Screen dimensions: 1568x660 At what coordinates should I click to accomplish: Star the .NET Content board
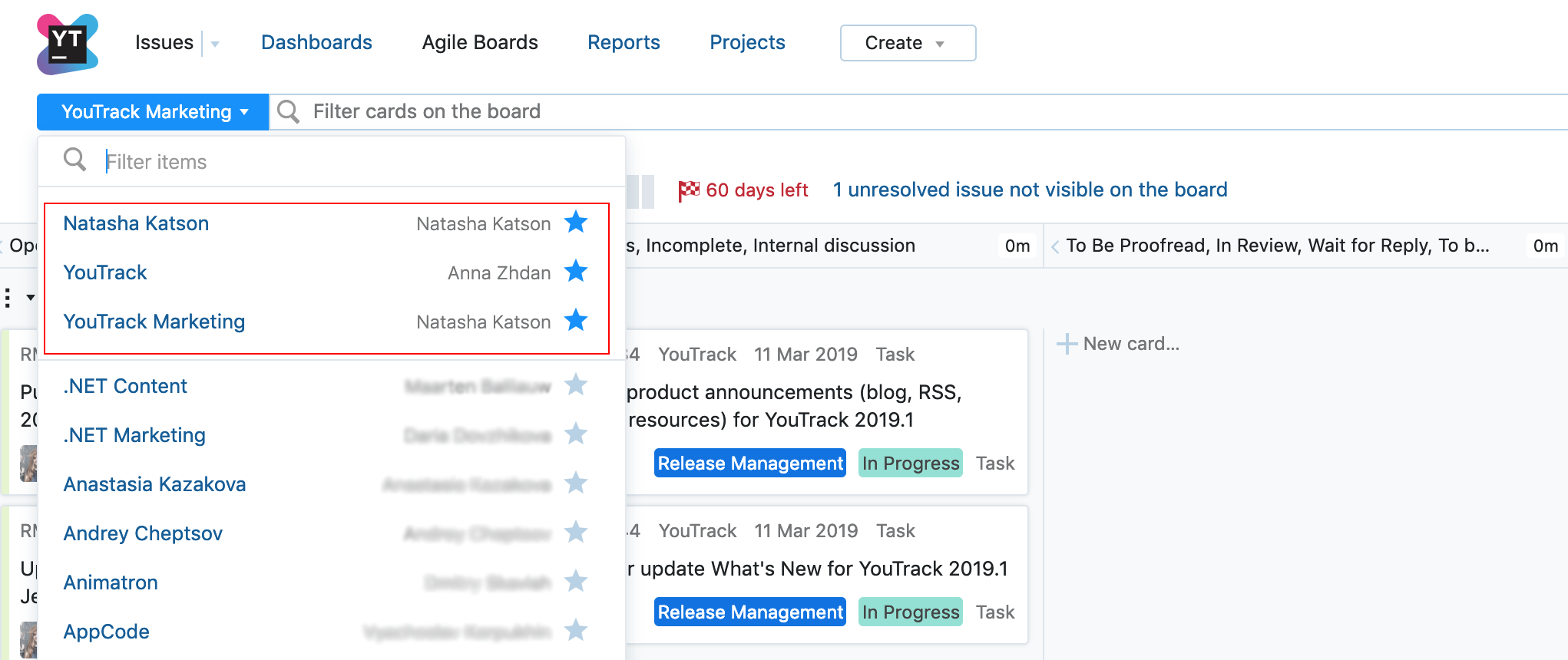[576, 385]
